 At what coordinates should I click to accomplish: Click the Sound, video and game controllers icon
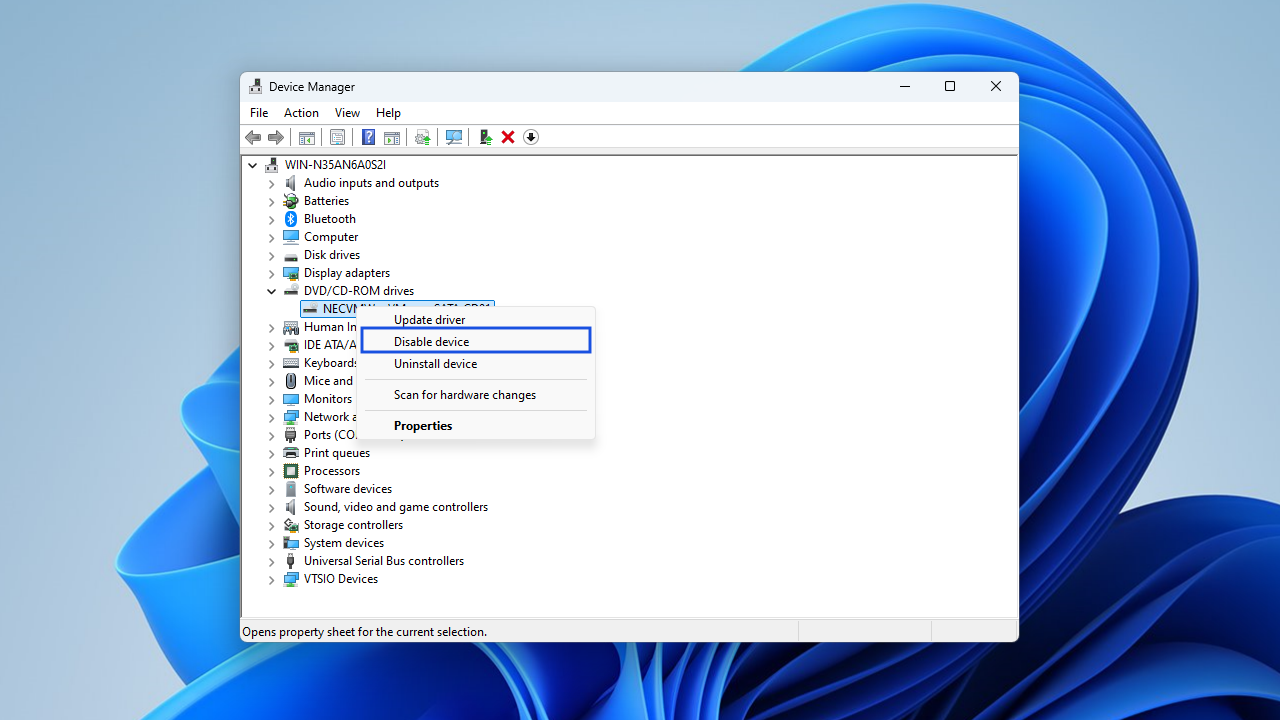[x=291, y=507]
